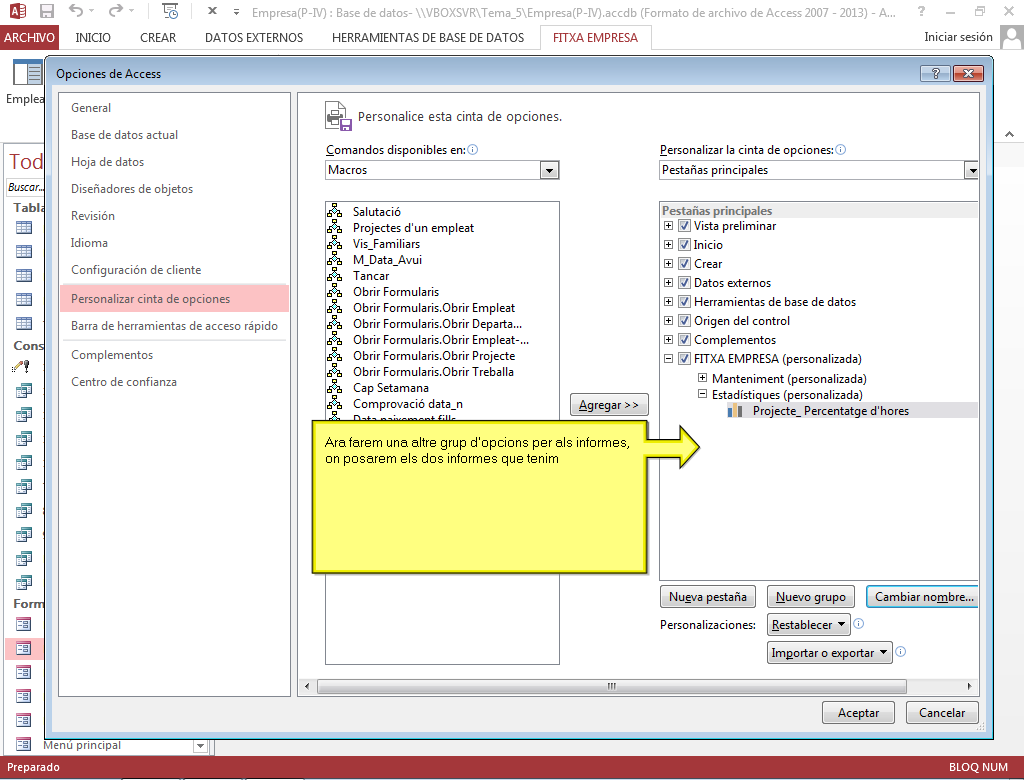Open the ARCHIVO ribbon tab

tap(29, 37)
